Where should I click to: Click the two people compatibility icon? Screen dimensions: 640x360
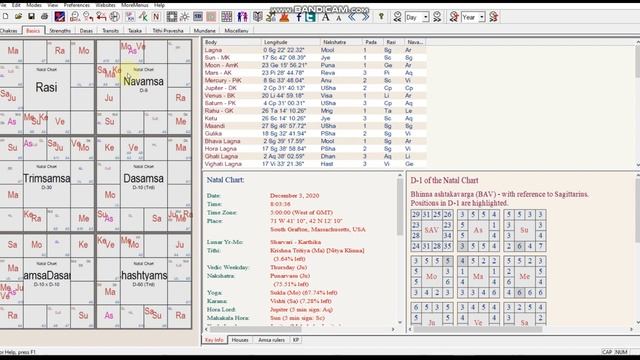point(242,17)
